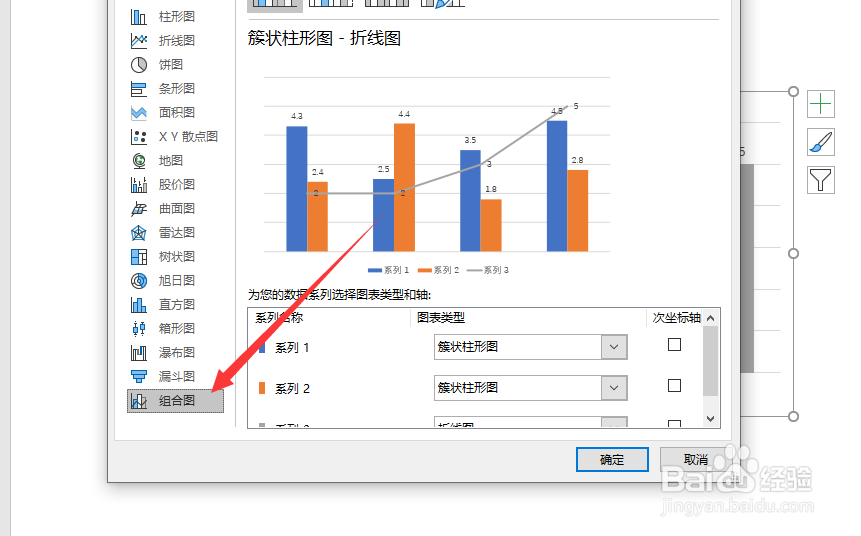Click the 次坐标轴 column header
Image resolution: width=861 pixels, height=536 pixels.
(676, 317)
